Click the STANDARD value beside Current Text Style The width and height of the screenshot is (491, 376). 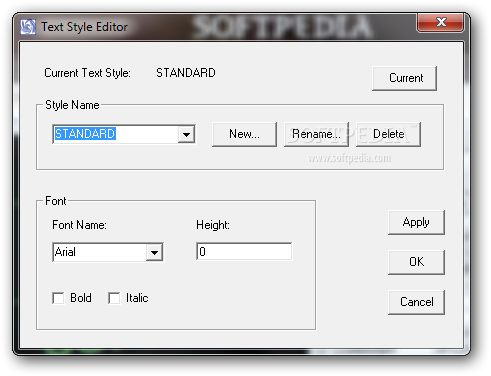click(186, 73)
